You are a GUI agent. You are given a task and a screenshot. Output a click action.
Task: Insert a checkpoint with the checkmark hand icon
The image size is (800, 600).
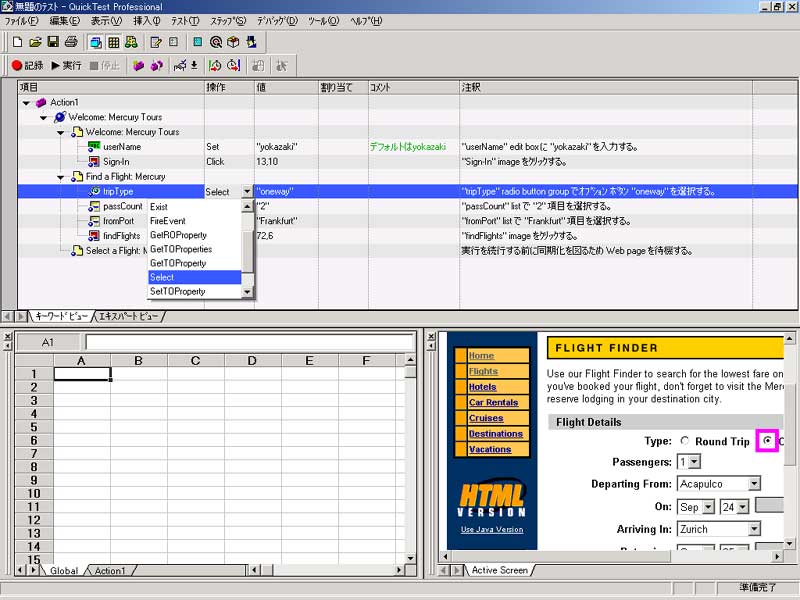(x=180, y=65)
